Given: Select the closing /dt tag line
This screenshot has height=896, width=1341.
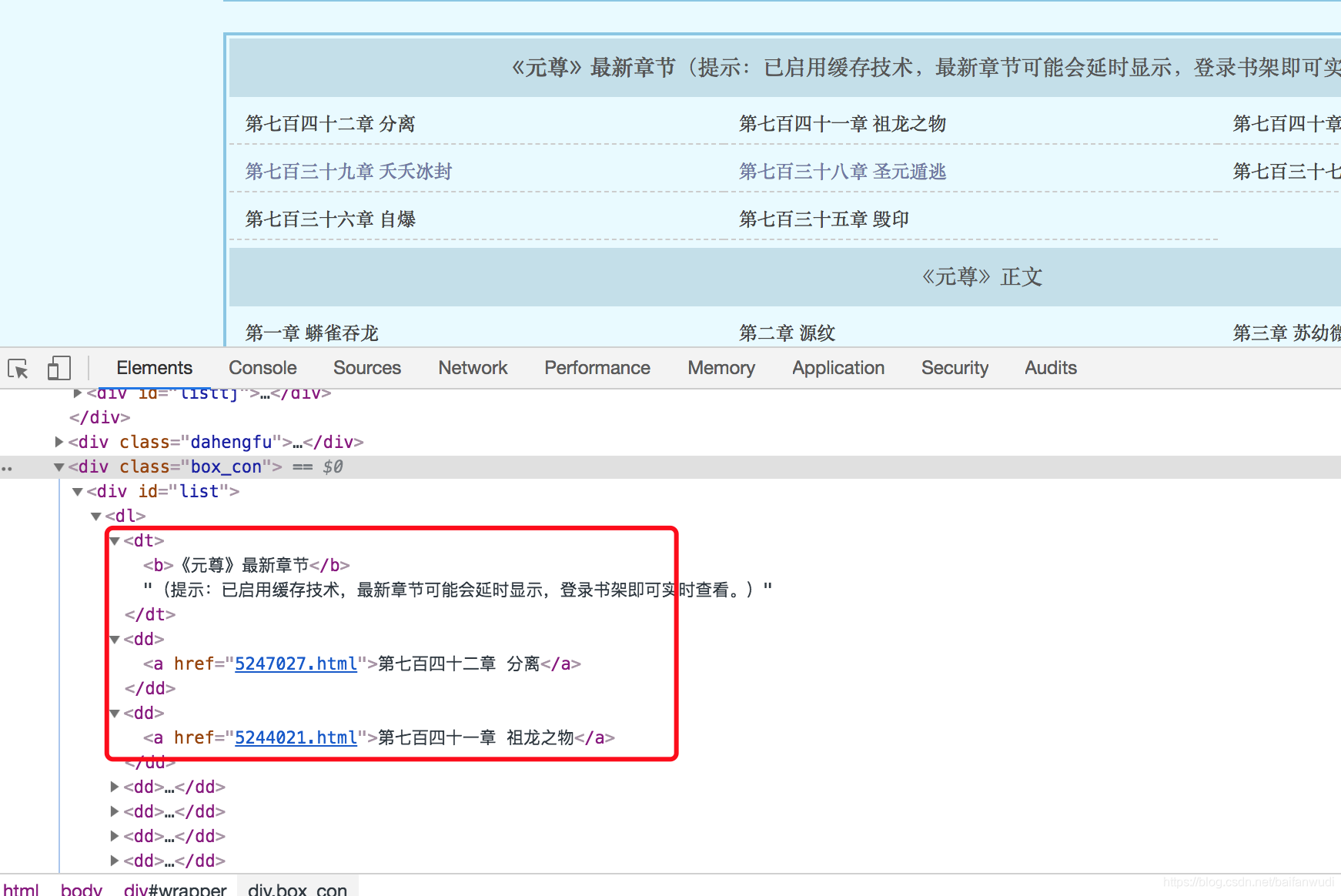Looking at the screenshot, I should [150, 614].
